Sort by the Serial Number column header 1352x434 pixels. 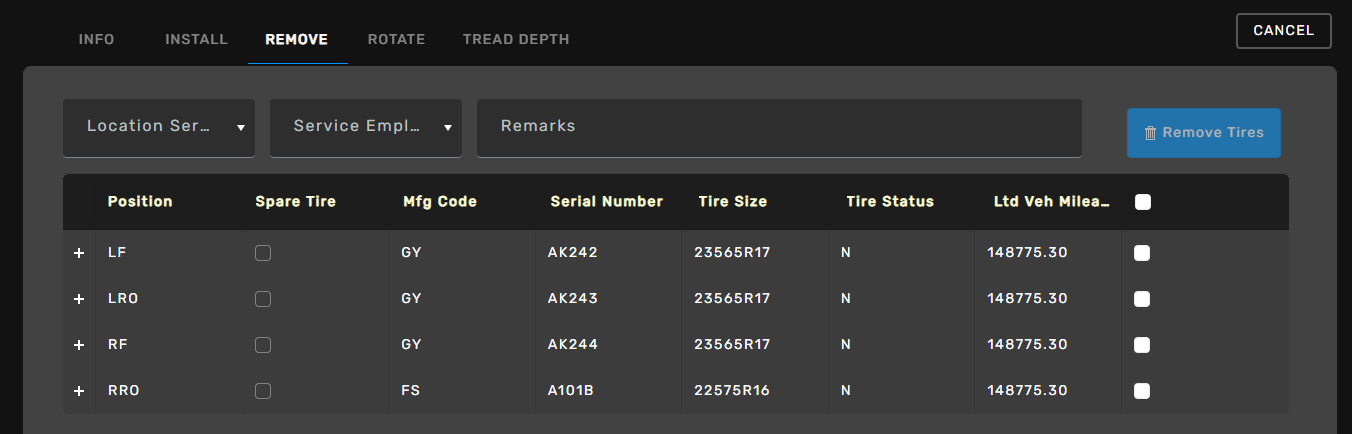tap(606, 202)
